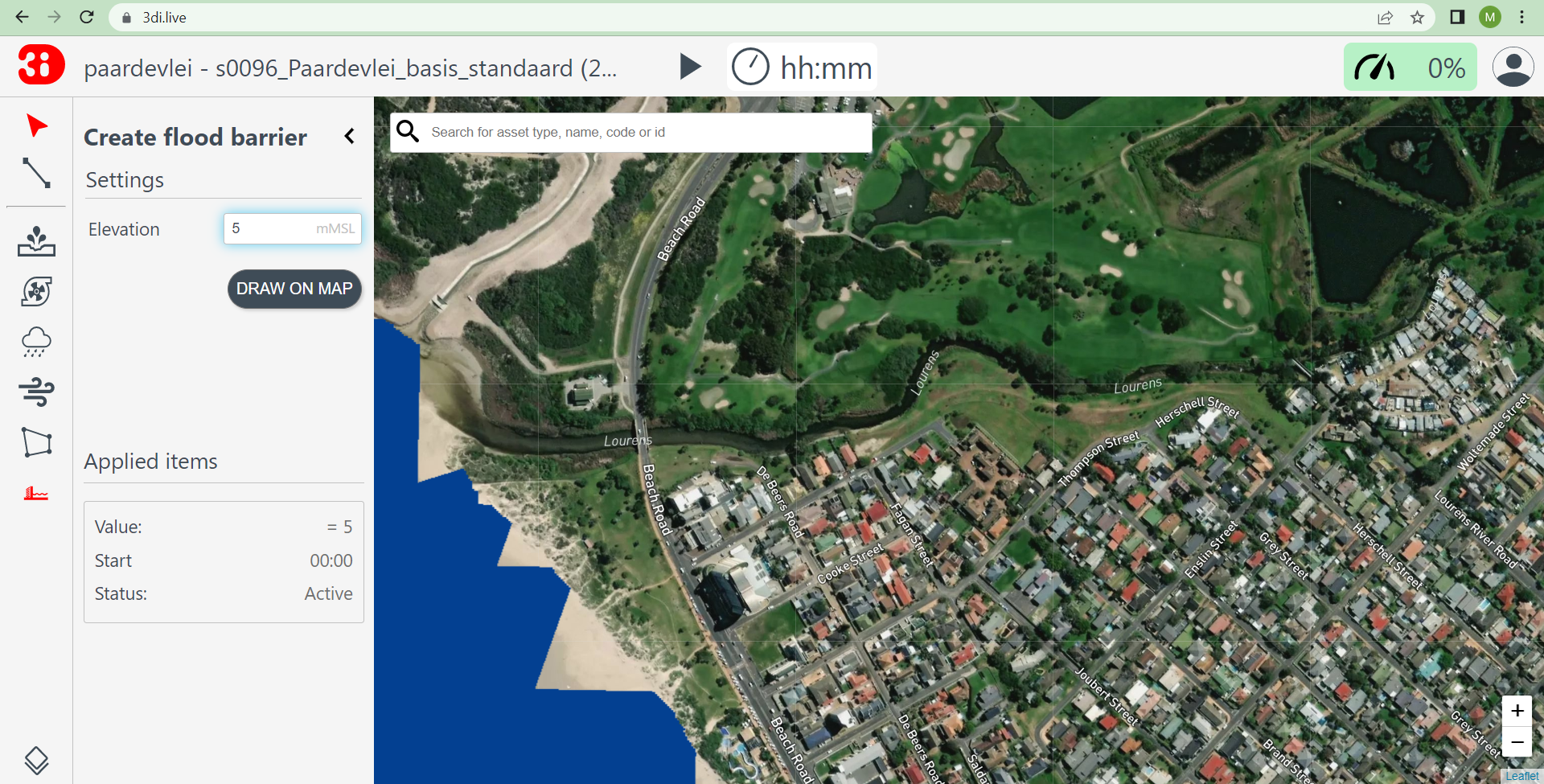Screen dimensions: 1544x784
Task: Open the Leaflet attribution link
Action: pos(1522,775)
